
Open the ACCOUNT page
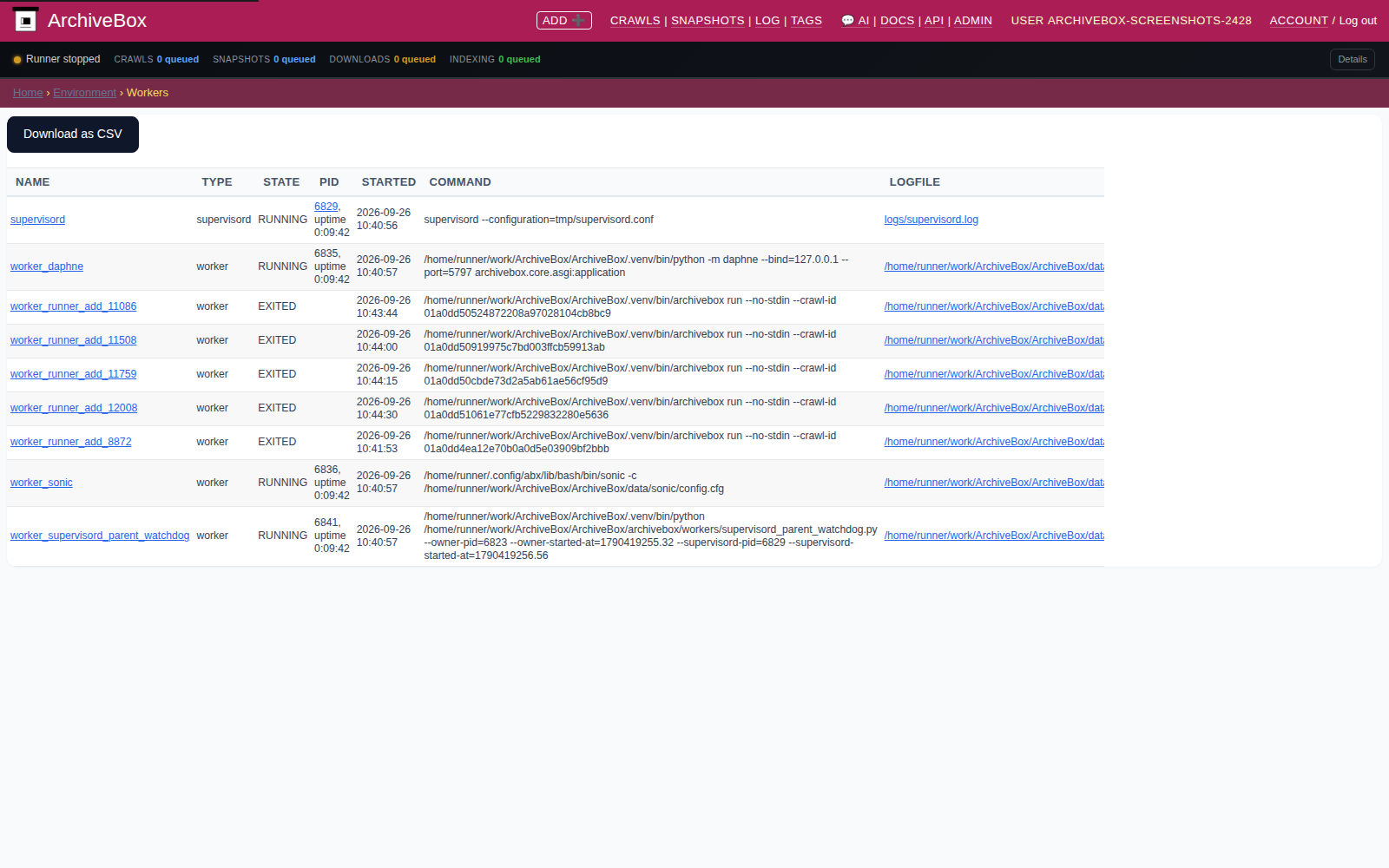1299,21
